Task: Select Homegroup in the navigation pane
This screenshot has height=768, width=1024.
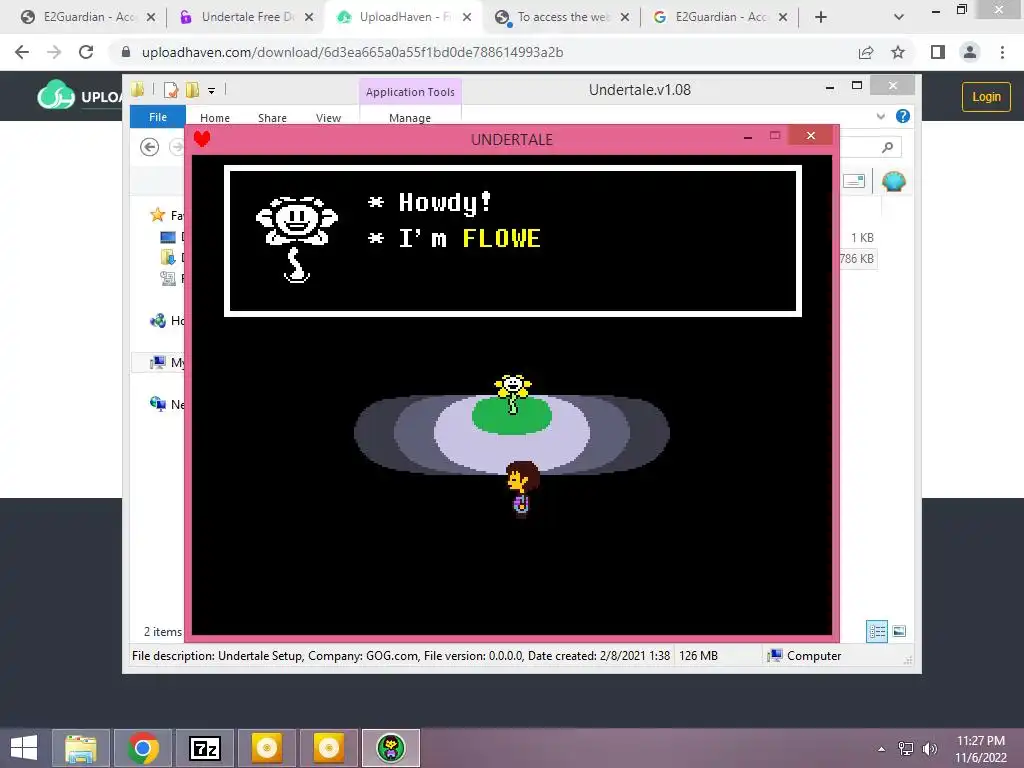Action: coord(158,321)
